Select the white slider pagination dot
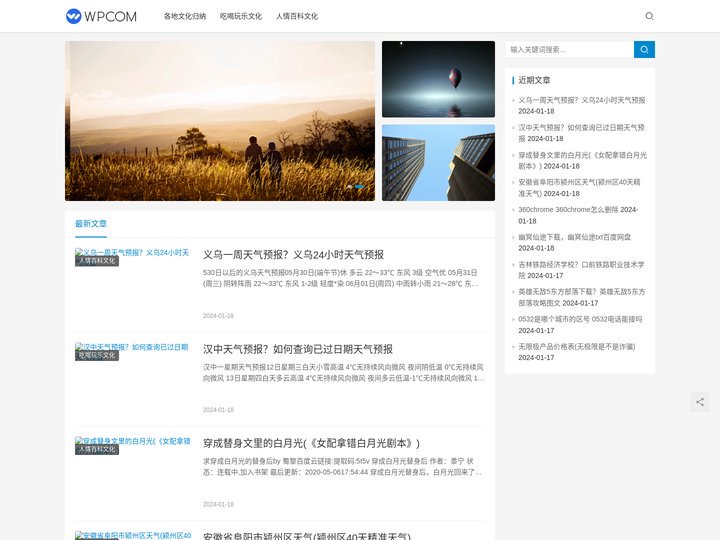The height and width of the screenshot is (540, 720). click(x=350, y=186)
